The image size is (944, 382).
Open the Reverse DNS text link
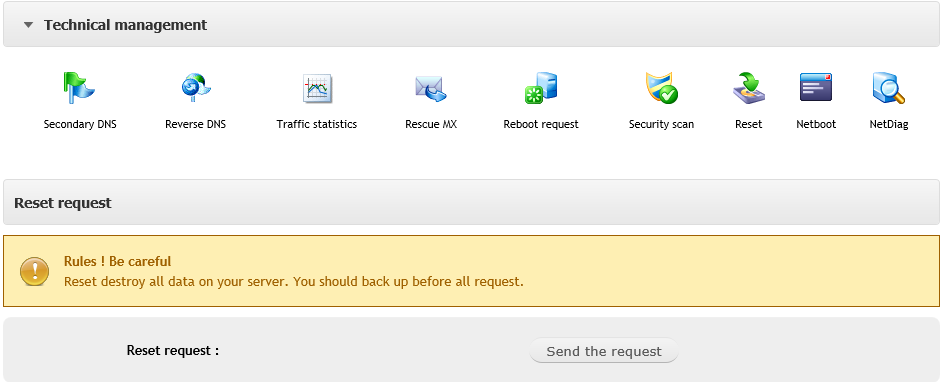pos(196,125)
